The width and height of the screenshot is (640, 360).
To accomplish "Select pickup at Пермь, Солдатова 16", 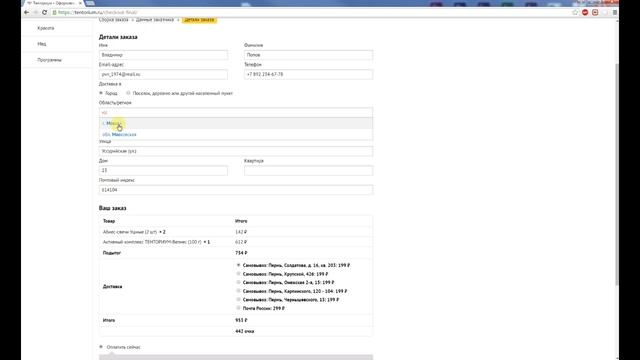I will click(x=238, y=265).
